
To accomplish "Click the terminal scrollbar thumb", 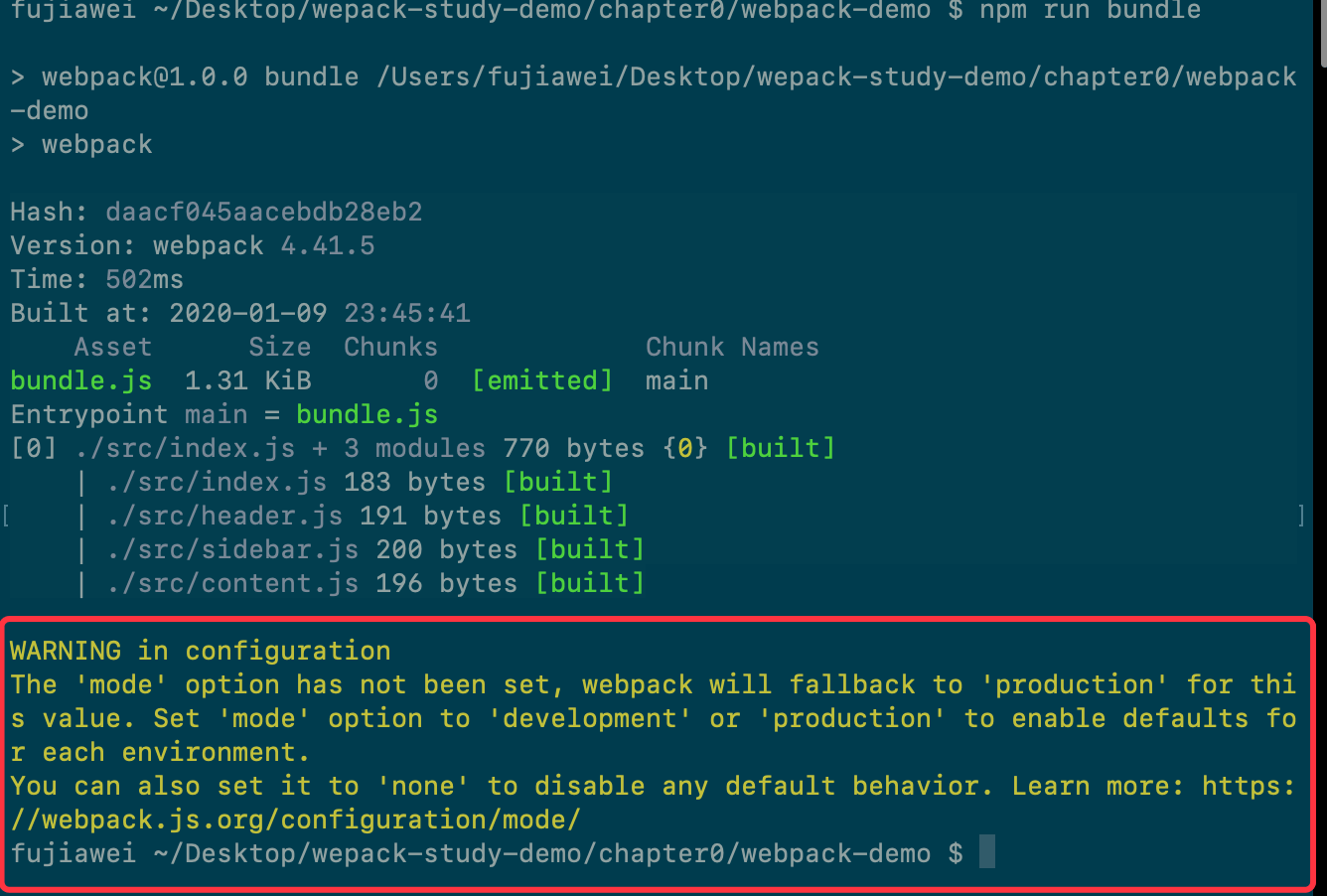I will point(1322,30).
